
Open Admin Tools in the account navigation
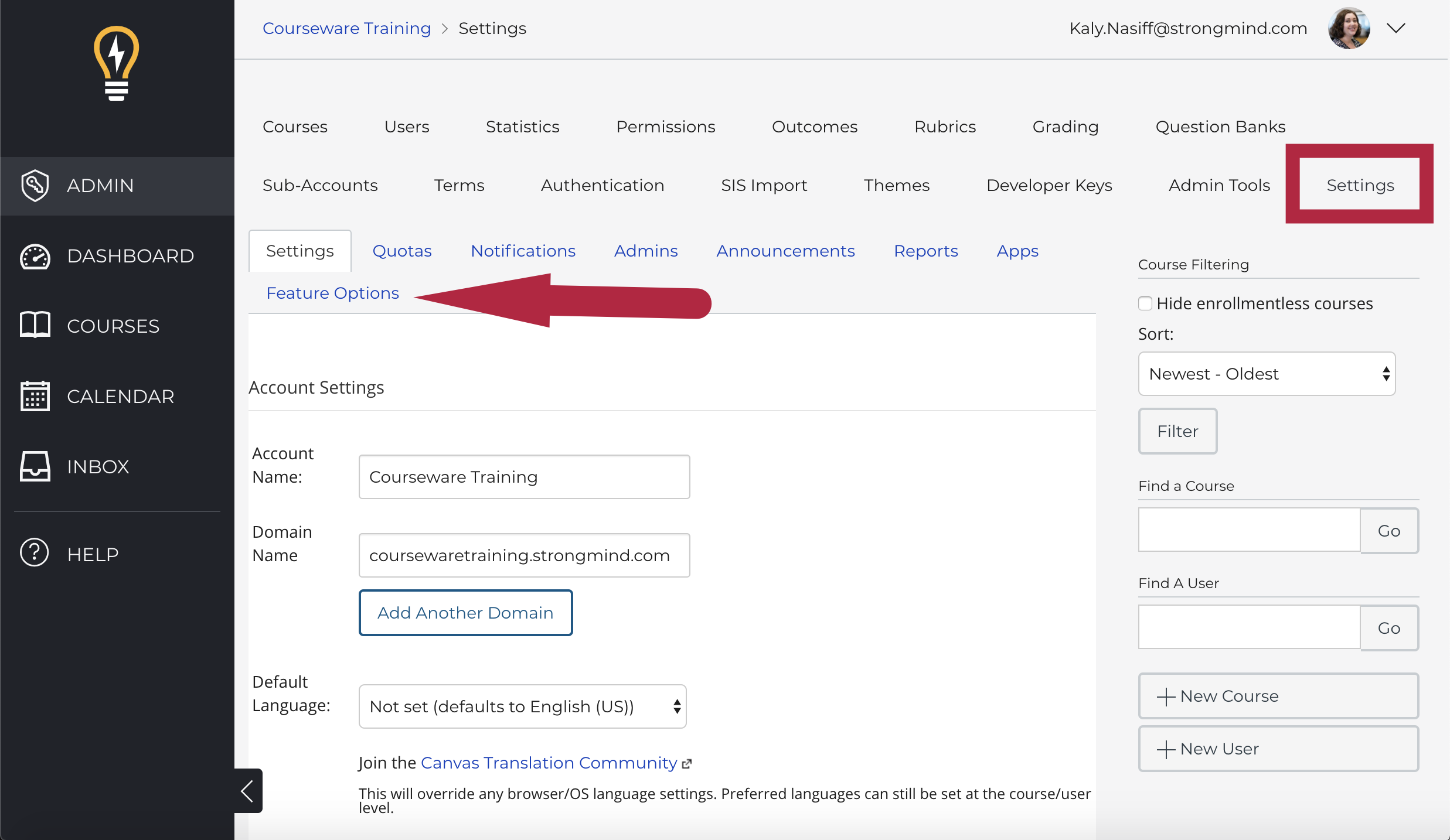point(1219,185)
